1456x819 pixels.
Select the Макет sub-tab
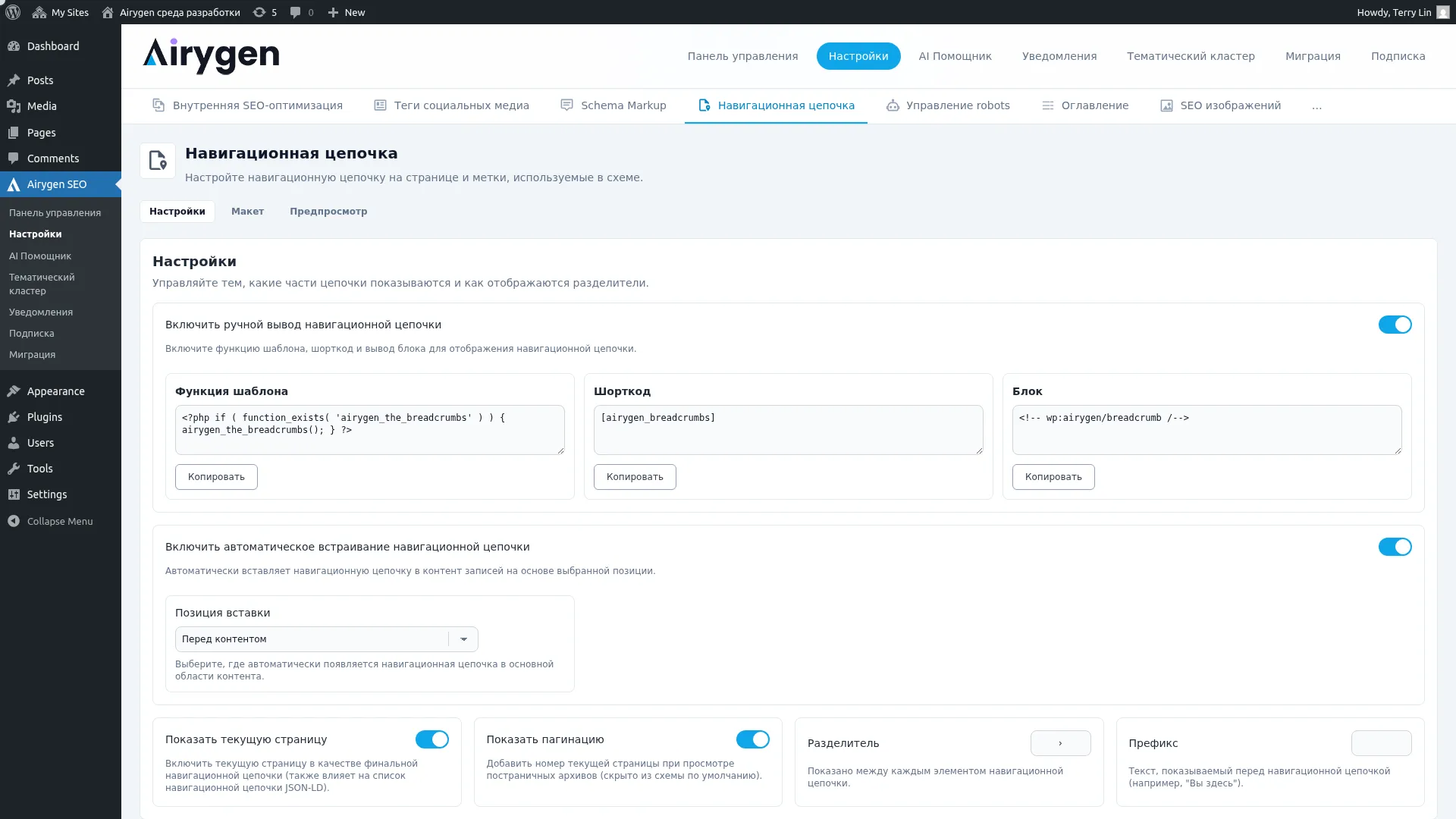coord(247,212)
